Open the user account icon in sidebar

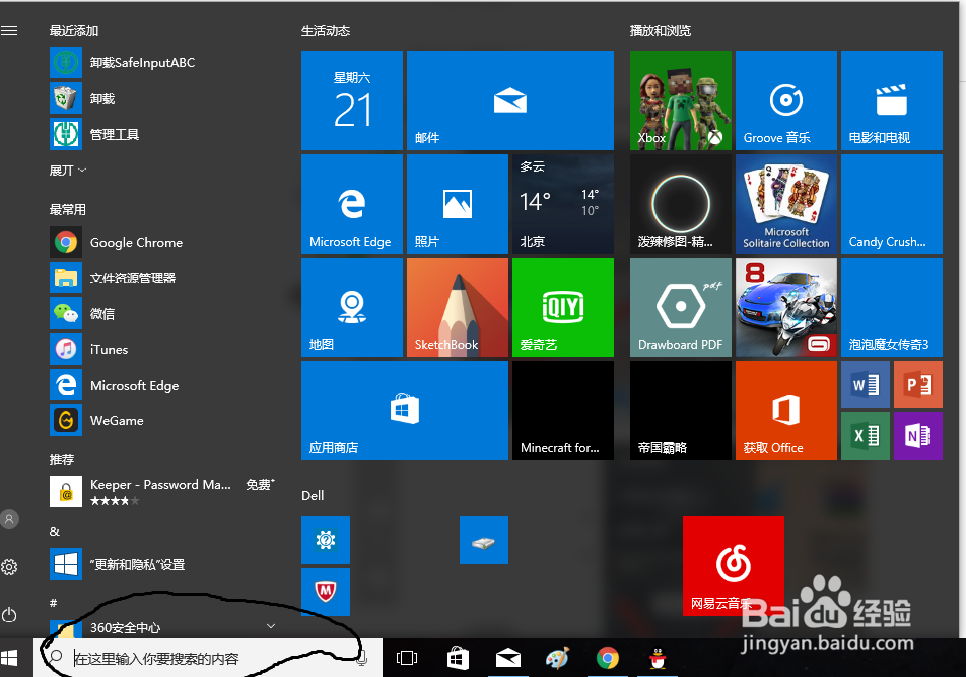point(9,519)
